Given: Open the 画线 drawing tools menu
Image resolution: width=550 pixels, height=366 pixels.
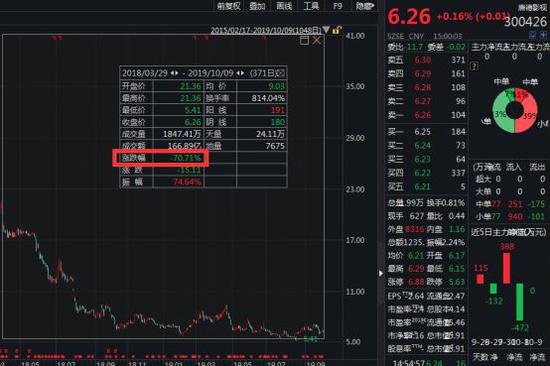Looking at the screenshot, I should (284, 6).
